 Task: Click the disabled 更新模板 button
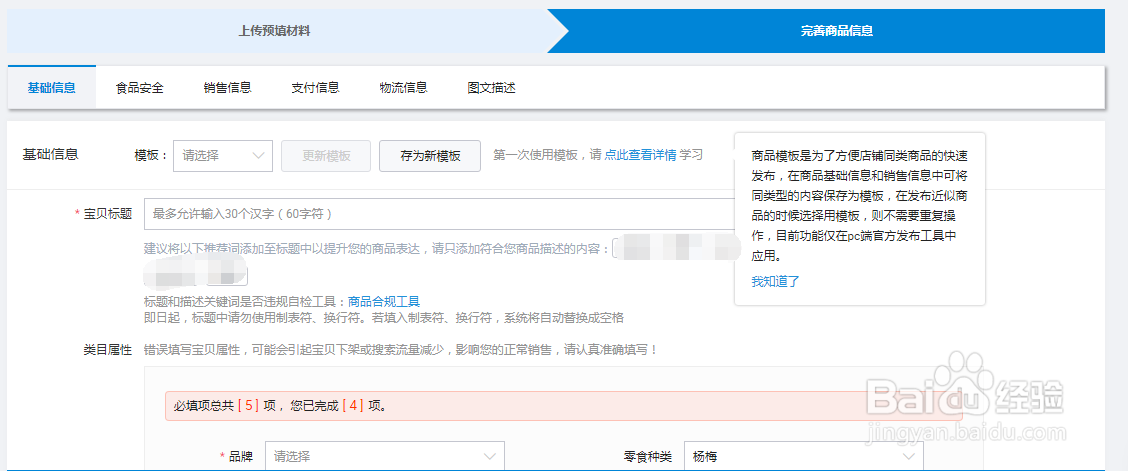pos(326,155)
